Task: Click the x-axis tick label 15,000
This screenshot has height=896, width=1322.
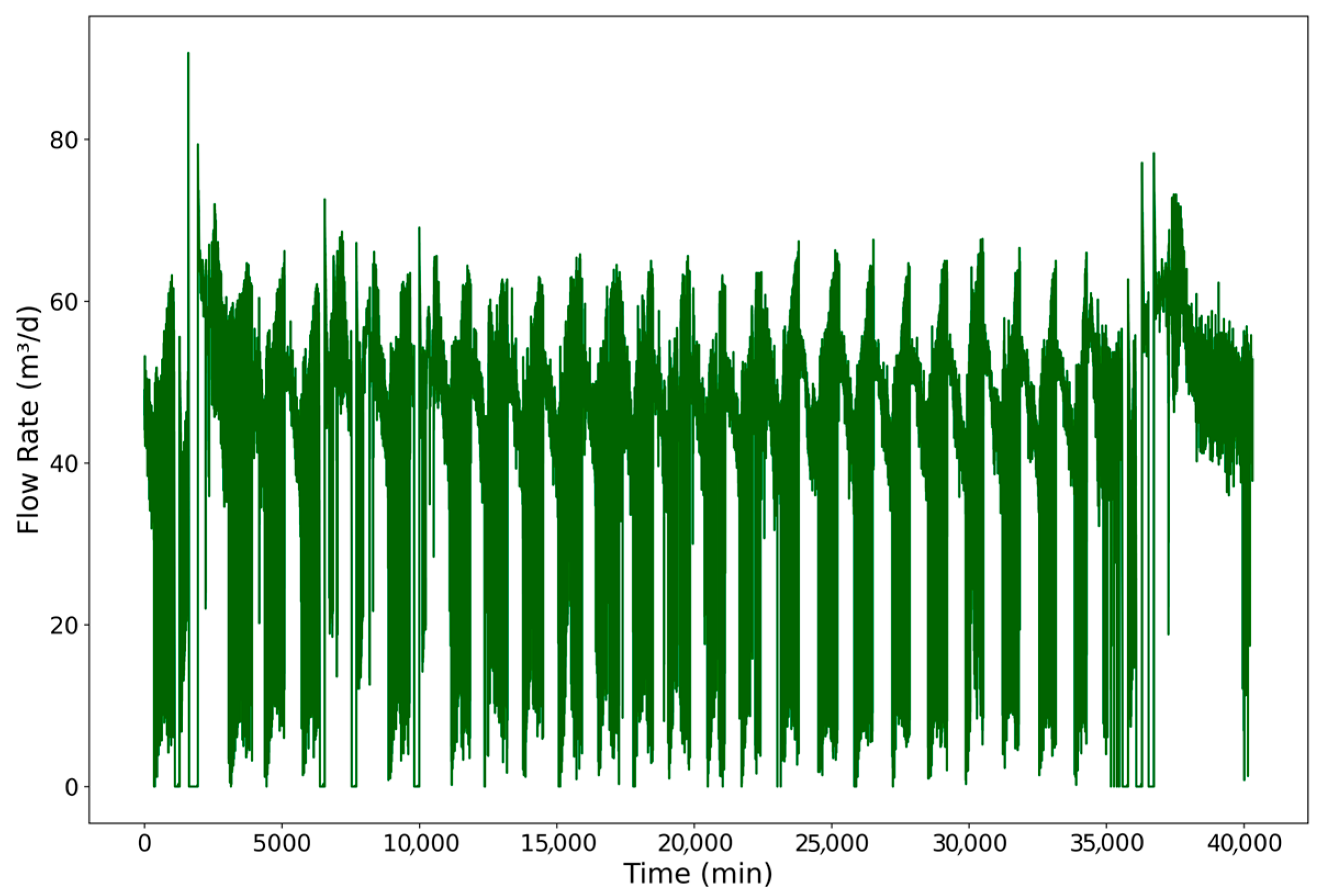Action: [558, 843]
